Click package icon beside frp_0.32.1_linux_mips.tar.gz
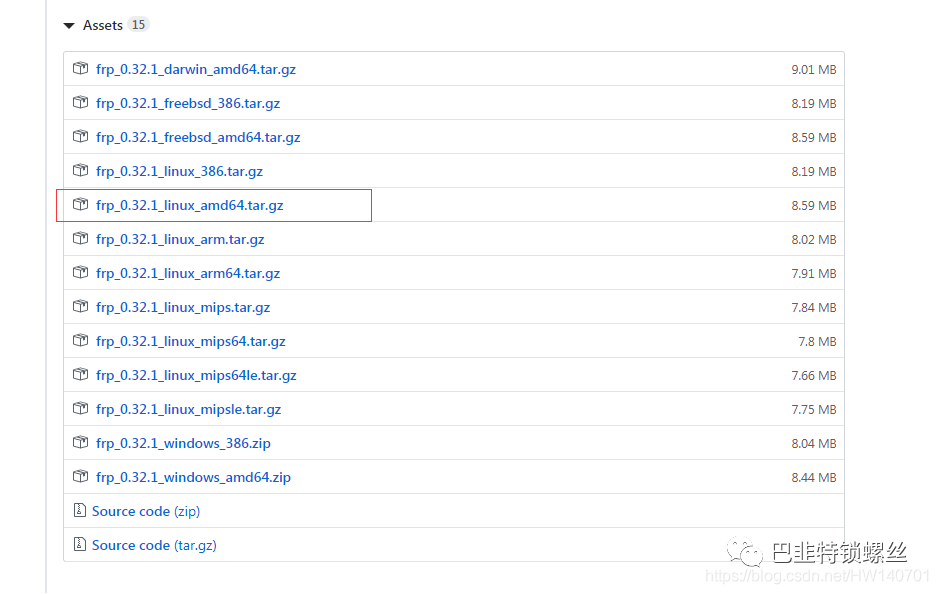 [x=80, y=306]
